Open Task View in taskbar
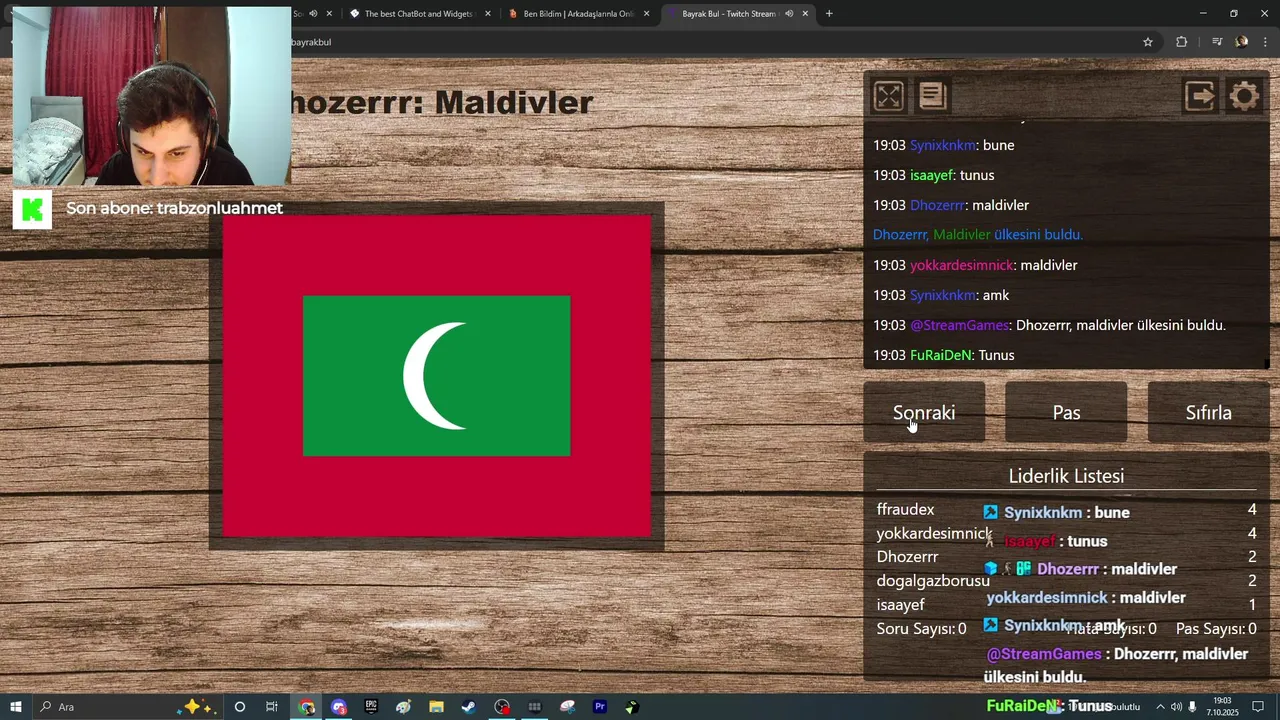The image size is (1280, 720). [x=272, y=707]
